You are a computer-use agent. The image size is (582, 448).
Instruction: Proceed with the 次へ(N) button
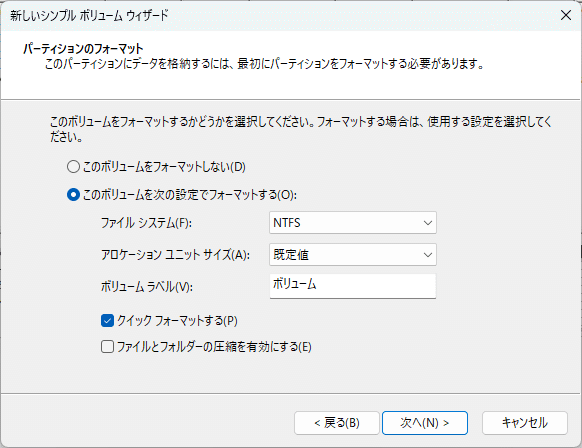coord(425,423)
